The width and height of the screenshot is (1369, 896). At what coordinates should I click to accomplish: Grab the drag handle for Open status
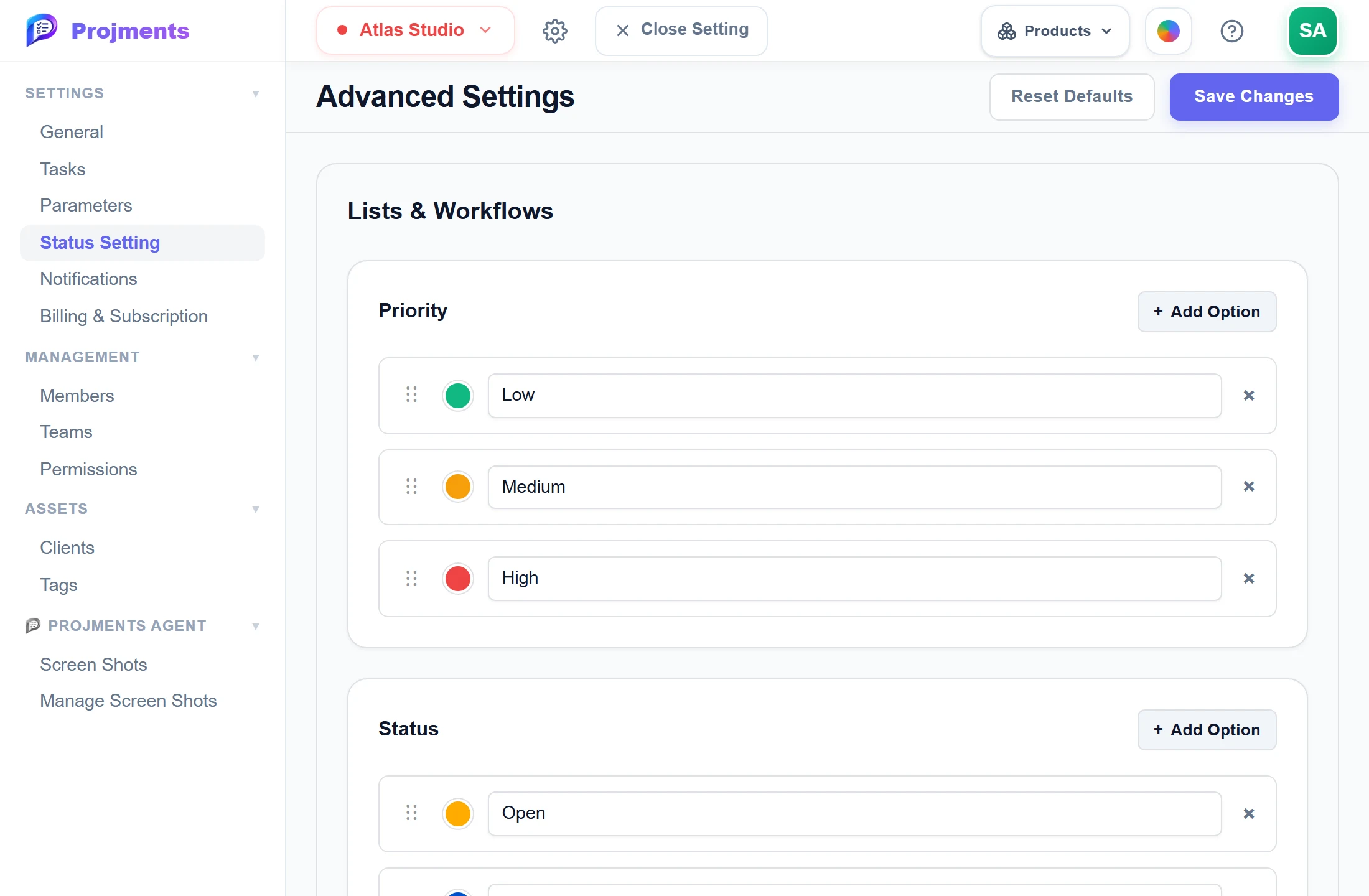411,813
